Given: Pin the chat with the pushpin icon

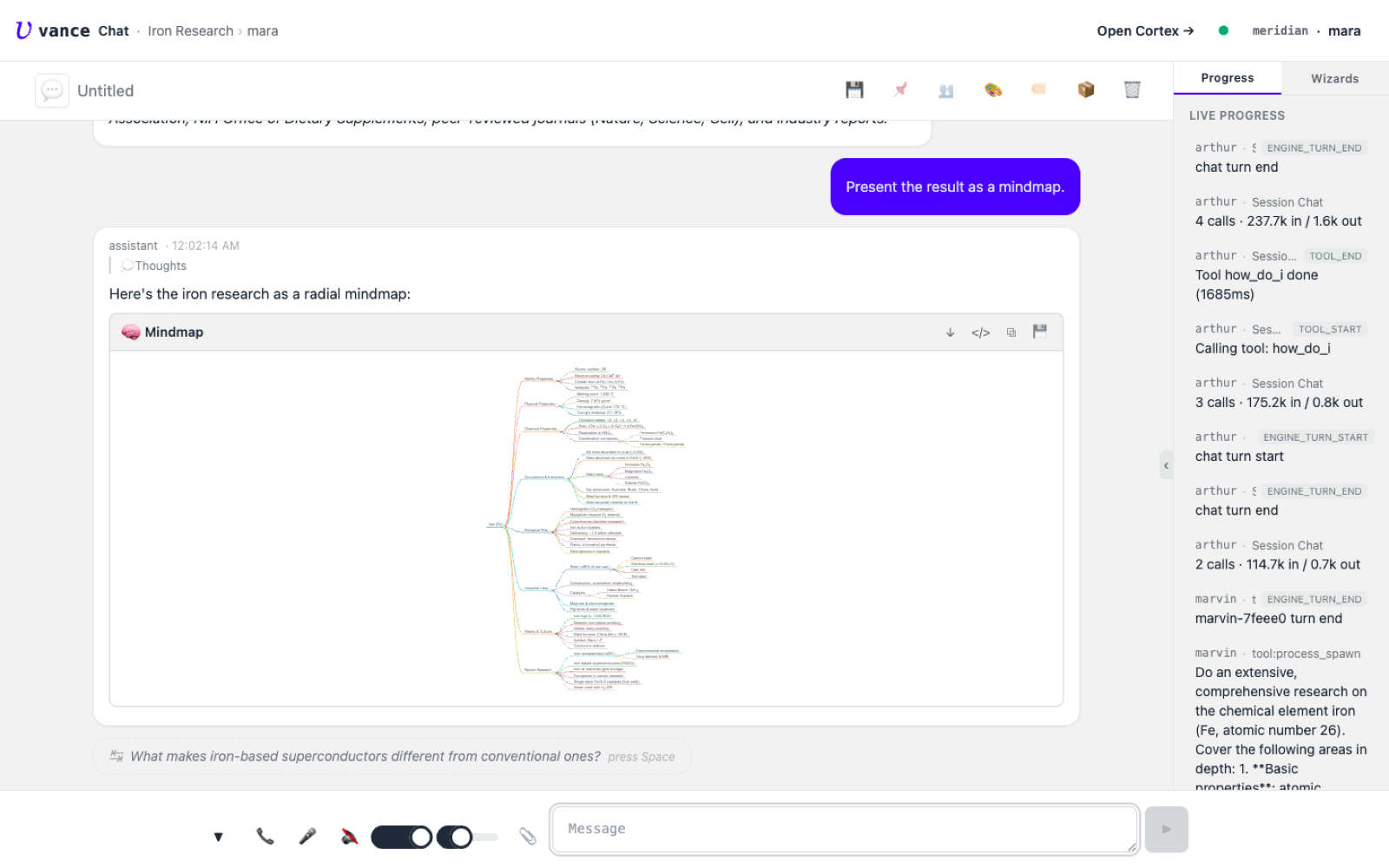Looking at the screenshot, I should tap(900, 89).
